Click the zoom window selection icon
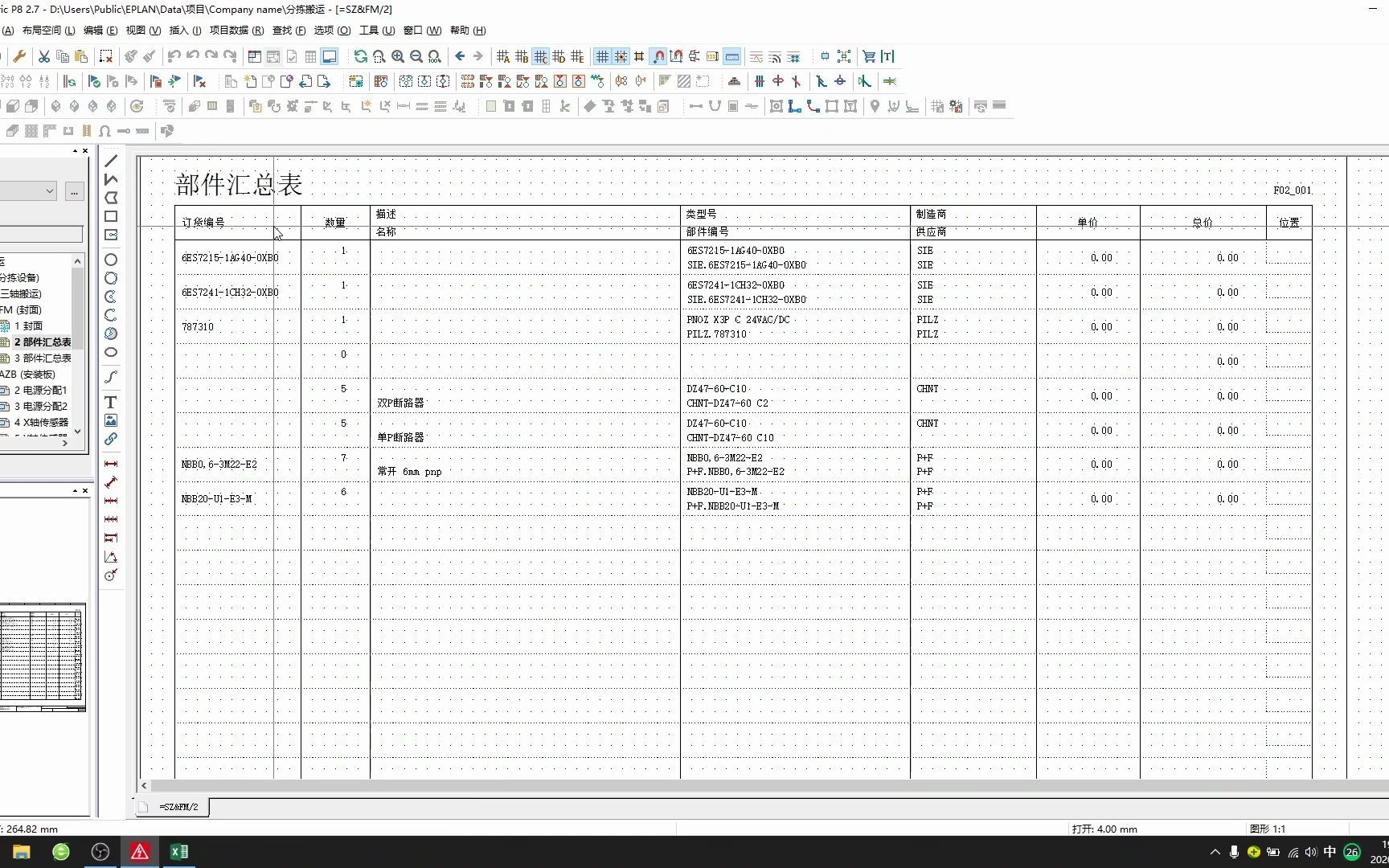1389x868 pixels. 379,56
